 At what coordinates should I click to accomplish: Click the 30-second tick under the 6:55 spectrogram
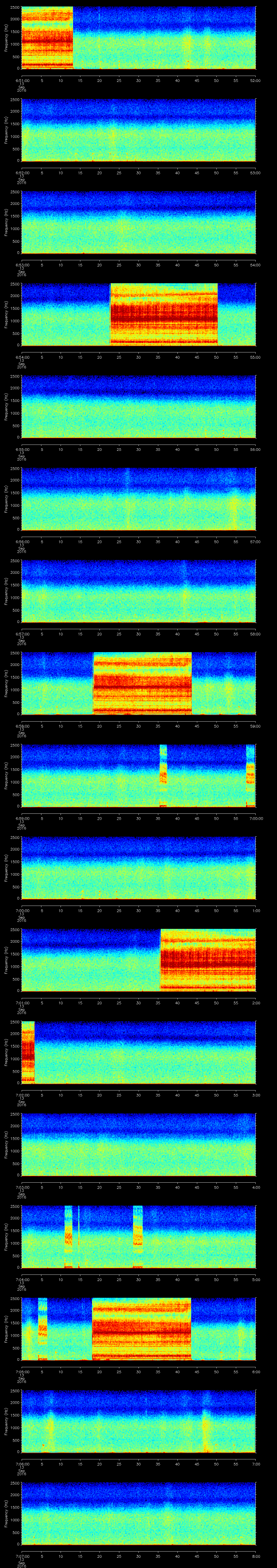point(138,449)
